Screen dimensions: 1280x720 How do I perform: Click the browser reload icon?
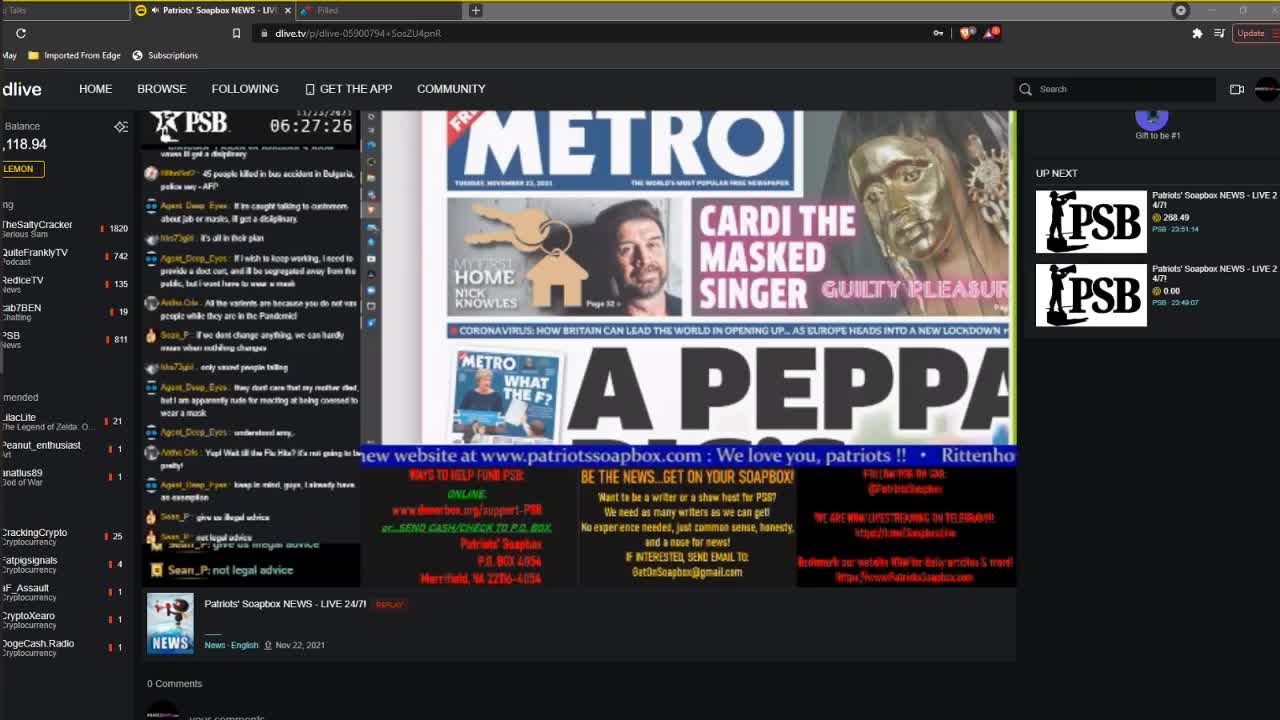(21, 33)
